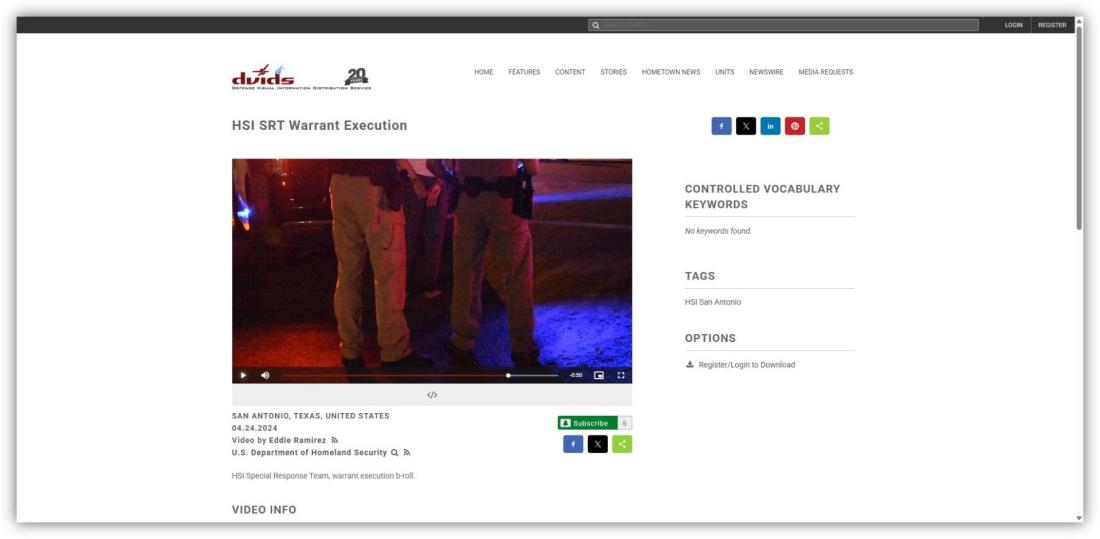Play the HSI SRT video
The height and width of the screenshot is (539, 1100).
tap(242, 375)
